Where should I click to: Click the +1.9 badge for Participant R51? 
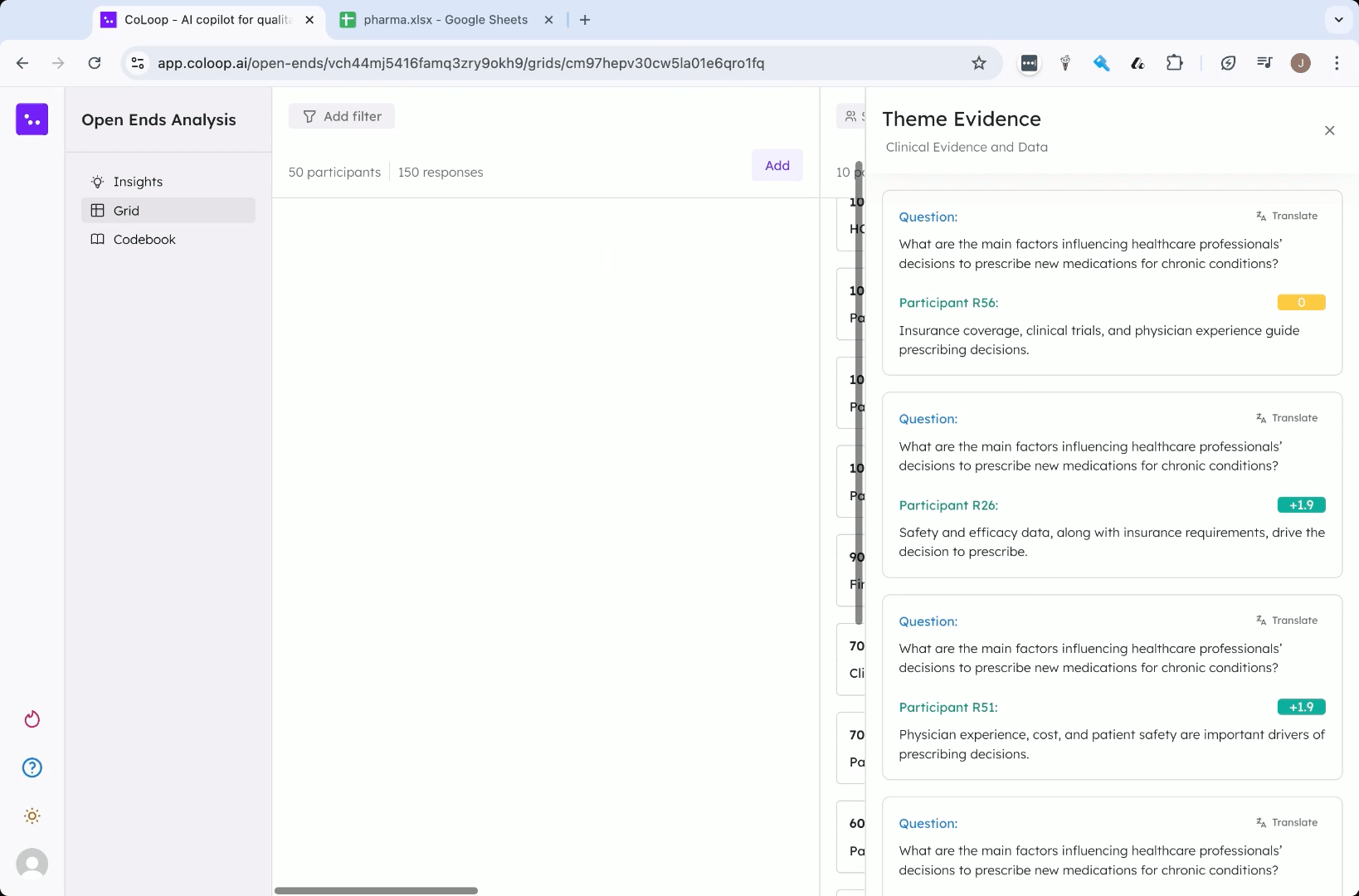[1301, 708]
